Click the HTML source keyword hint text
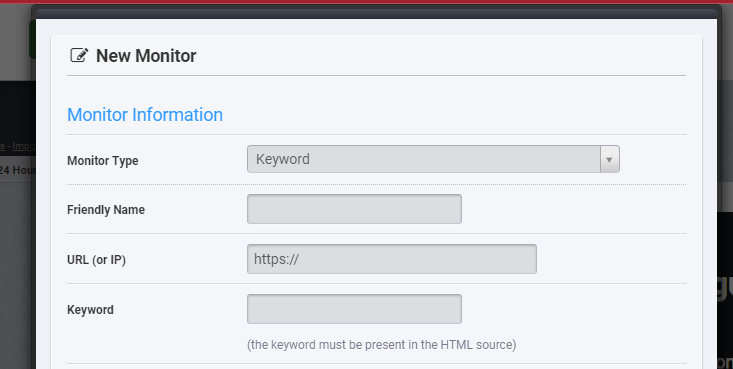Viewport: 733px width, 369px height. pyautogui.click(x=381, y=345)
